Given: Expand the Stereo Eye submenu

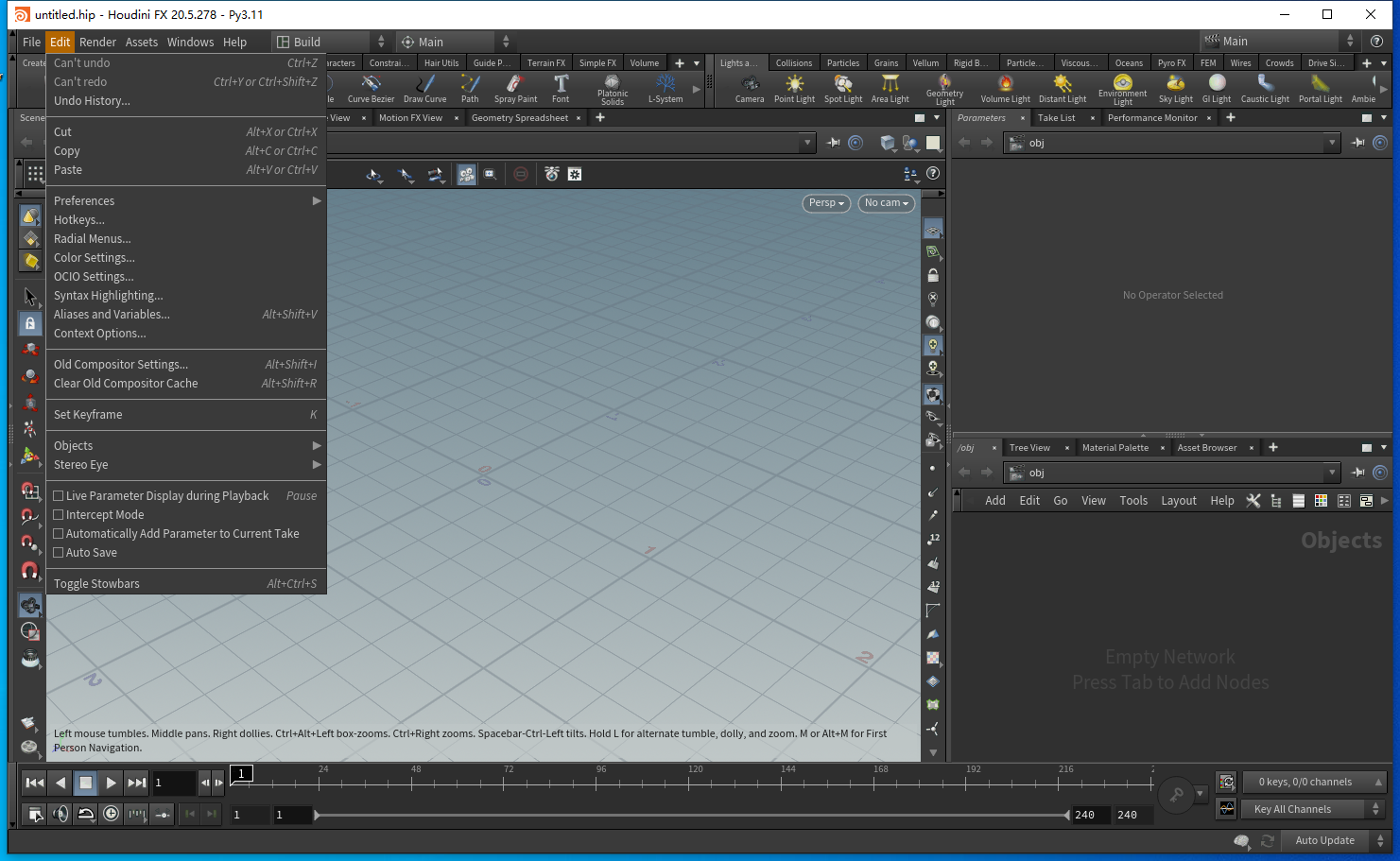Looking at the screenshot, I should point(186,464).
